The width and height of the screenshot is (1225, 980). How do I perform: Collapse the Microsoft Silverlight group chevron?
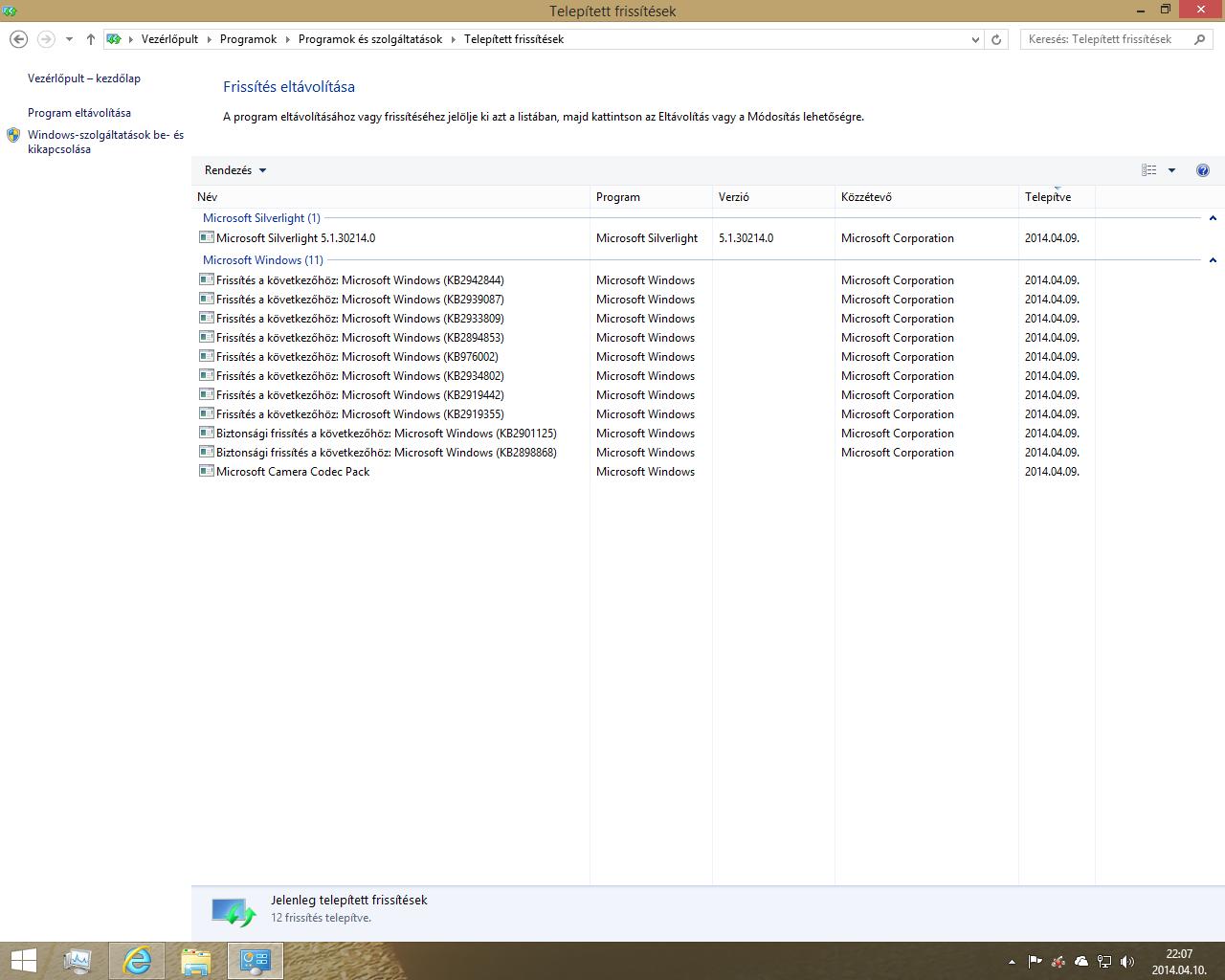coord(1213,218)
